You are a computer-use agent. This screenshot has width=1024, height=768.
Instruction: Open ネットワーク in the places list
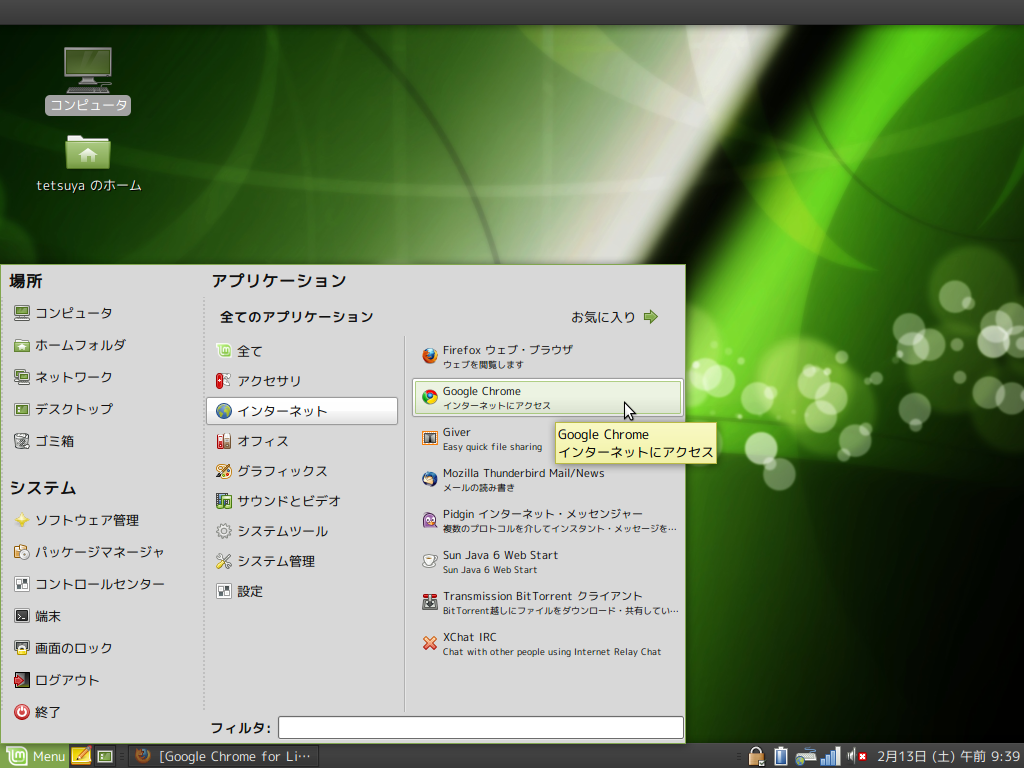click(64, 377)
